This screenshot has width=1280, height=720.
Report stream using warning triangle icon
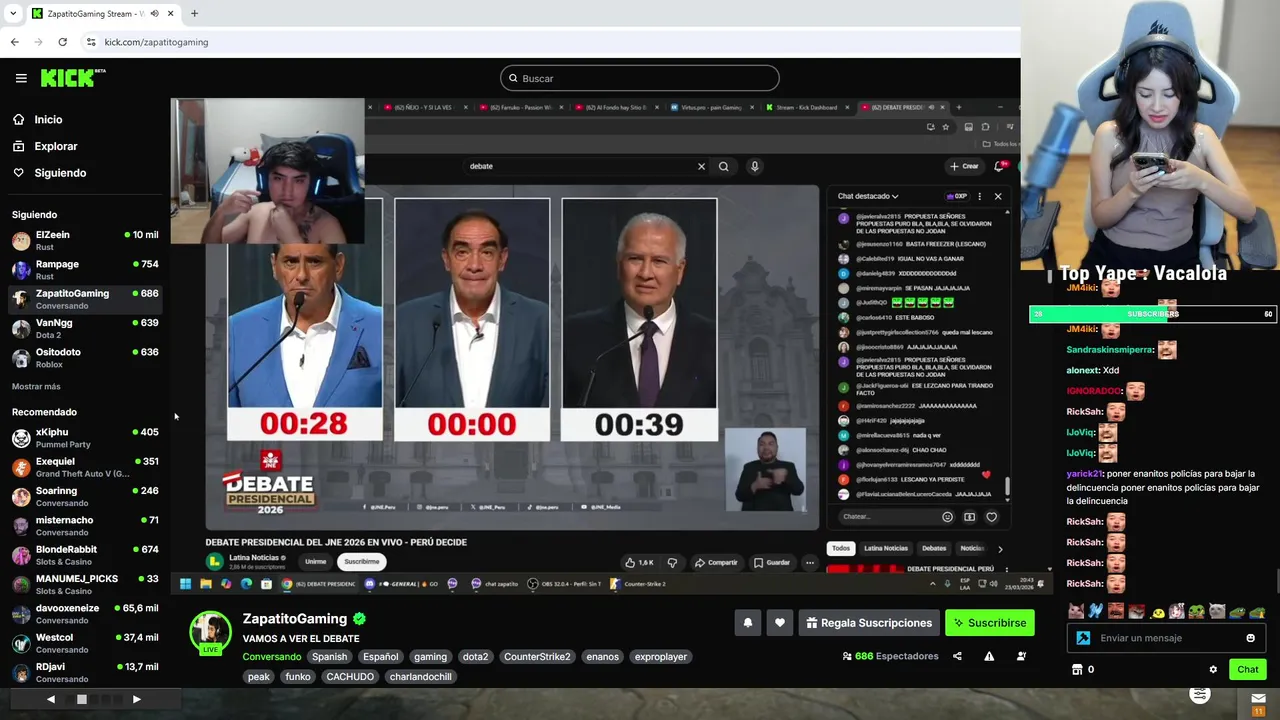[x=989, y=656]
